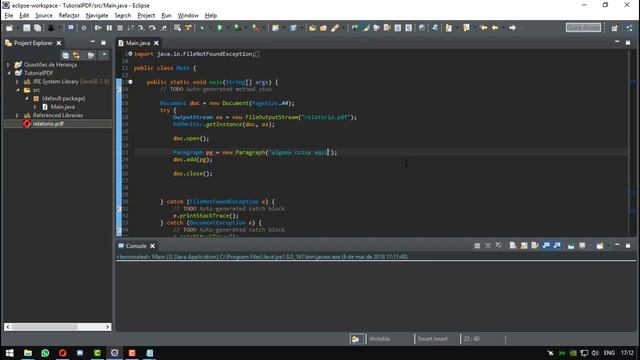Close the Main.java editor tab
This screenshot has height=360, width=640.
coord(156,43)
